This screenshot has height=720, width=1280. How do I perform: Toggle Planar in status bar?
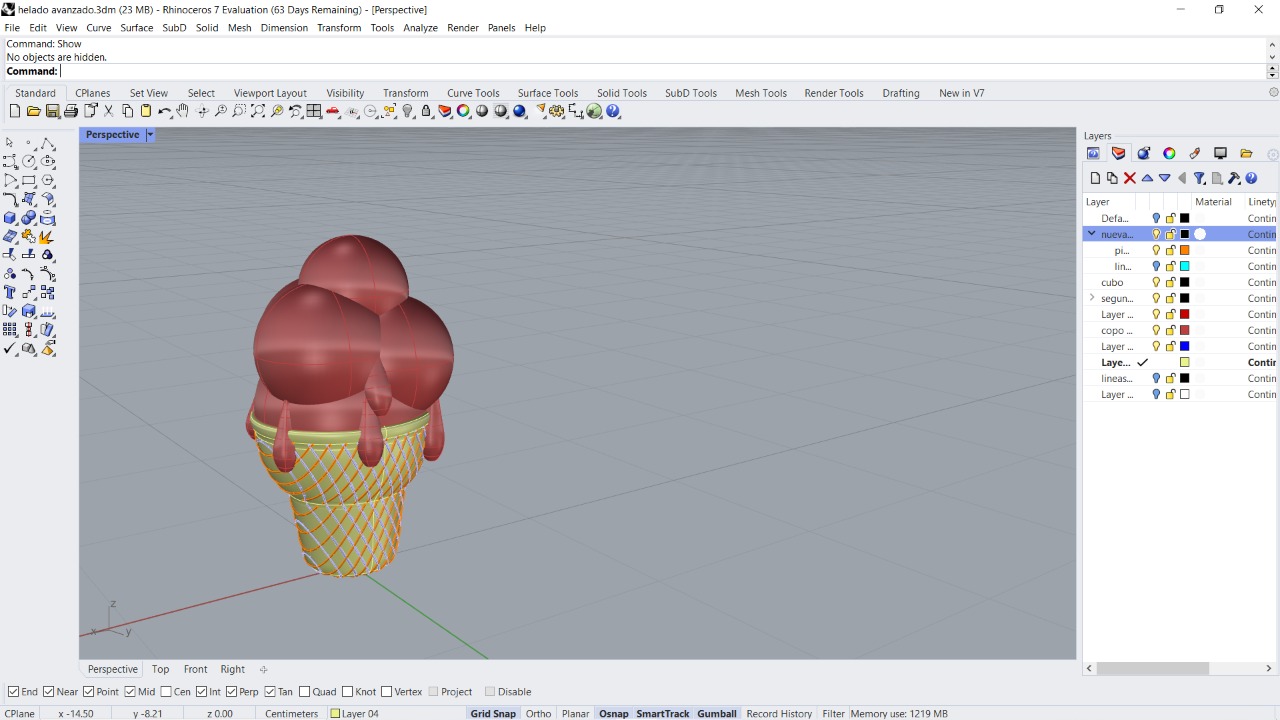coord(575,714)
